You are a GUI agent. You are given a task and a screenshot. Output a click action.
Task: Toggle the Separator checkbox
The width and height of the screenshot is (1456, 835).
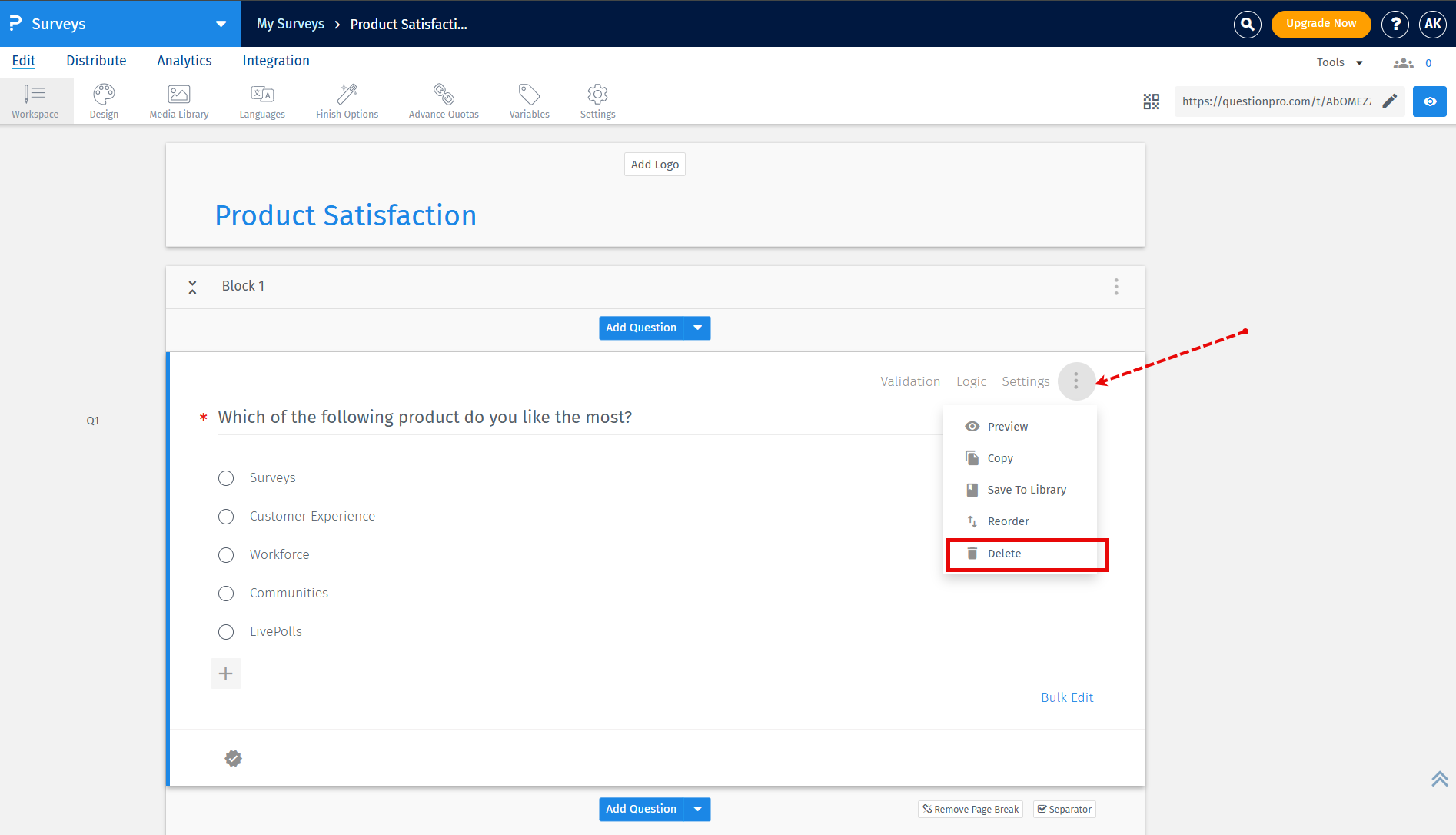tap(1042, 809)
